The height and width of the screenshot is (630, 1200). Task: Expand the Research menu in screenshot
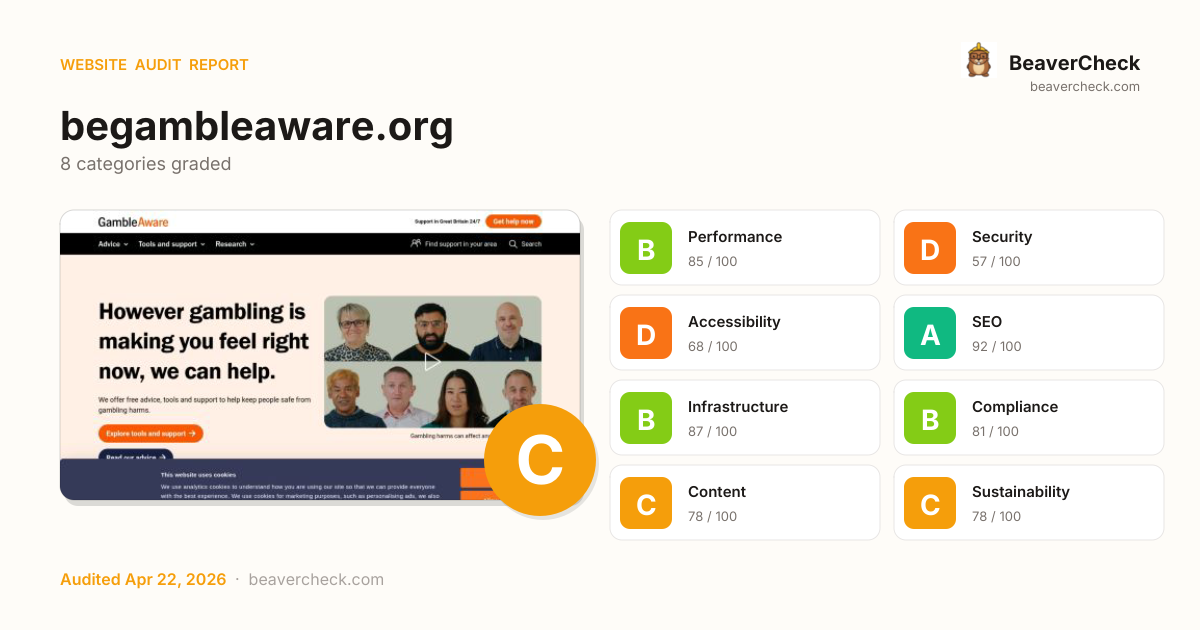[x=235, y=244]
